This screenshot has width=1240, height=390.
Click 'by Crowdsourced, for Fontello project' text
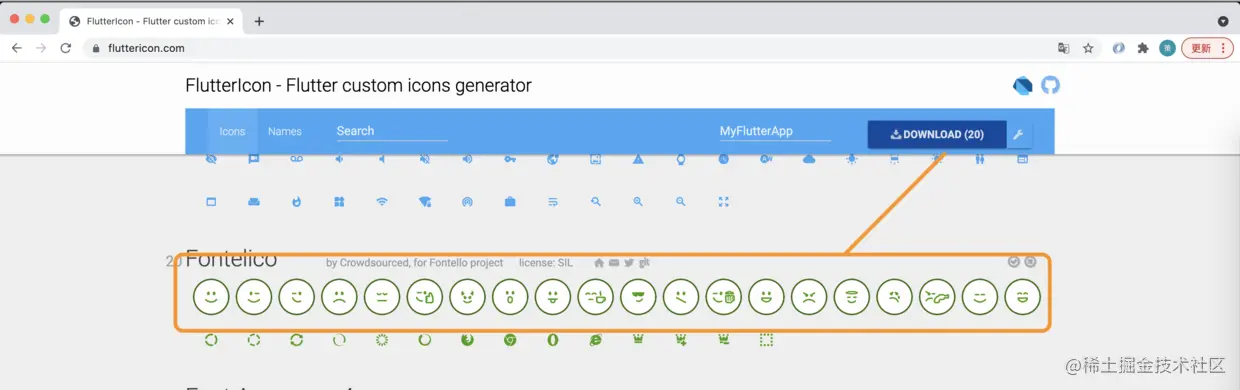tap(414, 263)
